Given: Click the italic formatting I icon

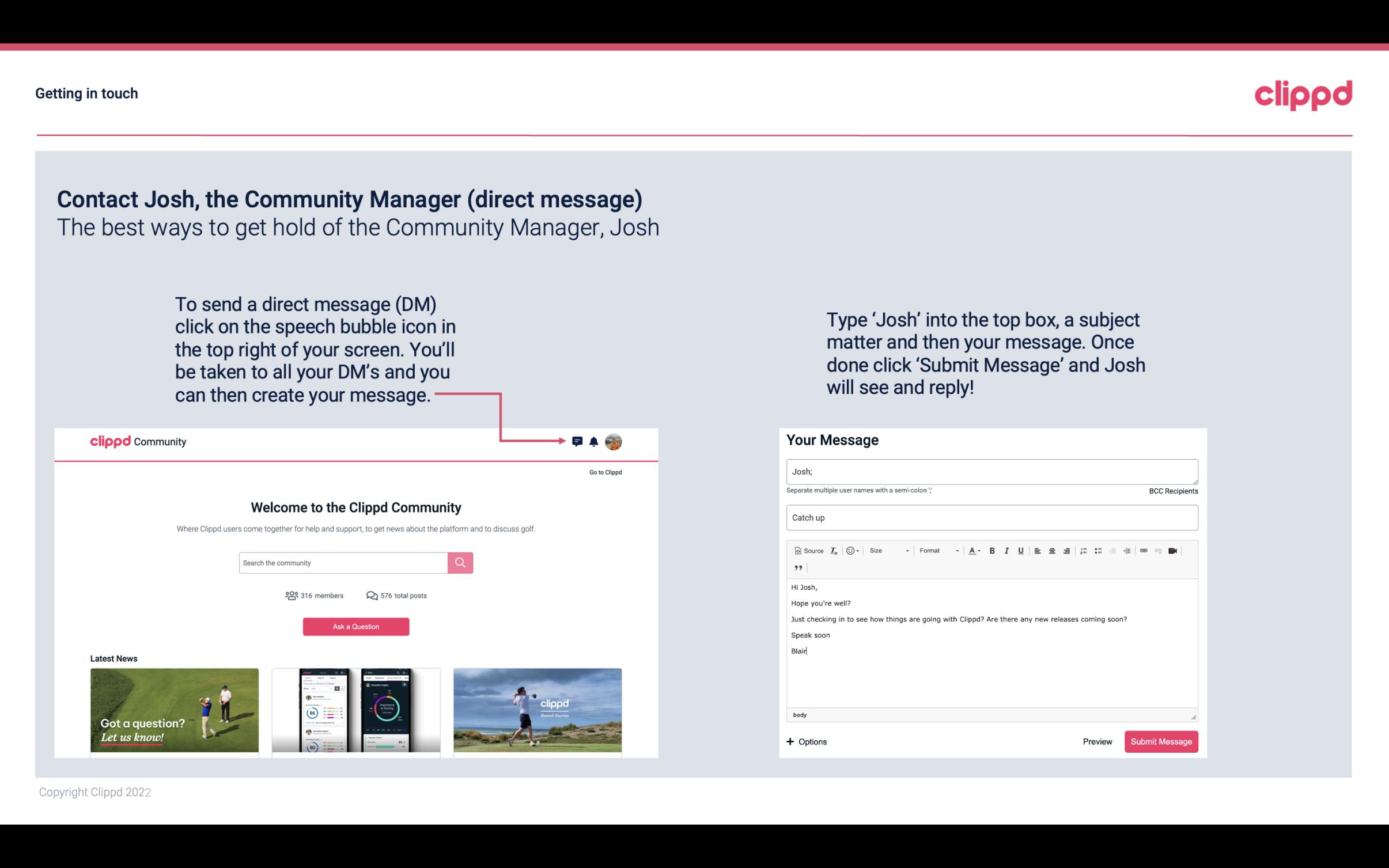Looking at the screenshot, I should 1008,550.
